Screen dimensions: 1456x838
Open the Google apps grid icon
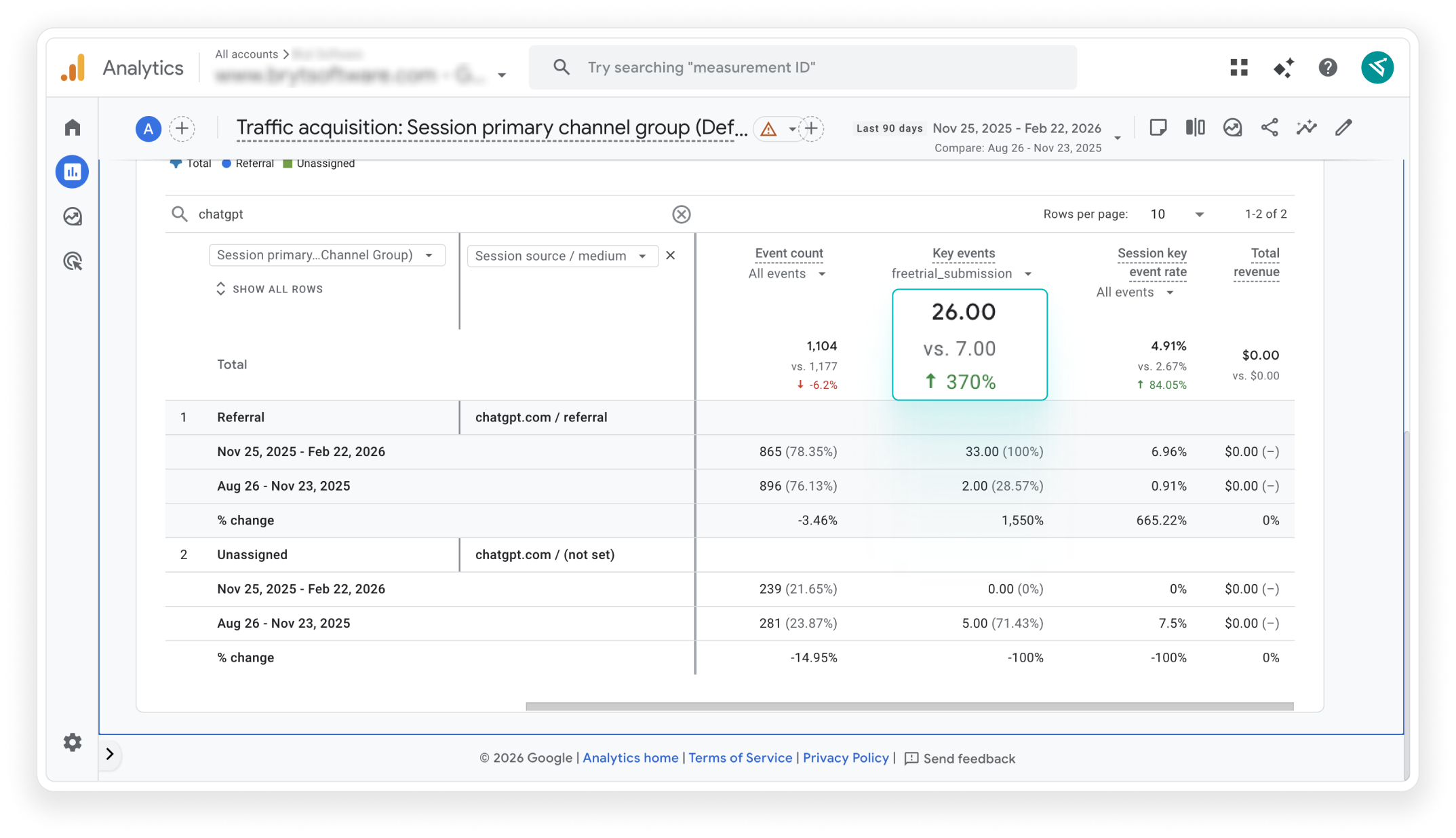pyautogui.click(x=1238, y=67)
